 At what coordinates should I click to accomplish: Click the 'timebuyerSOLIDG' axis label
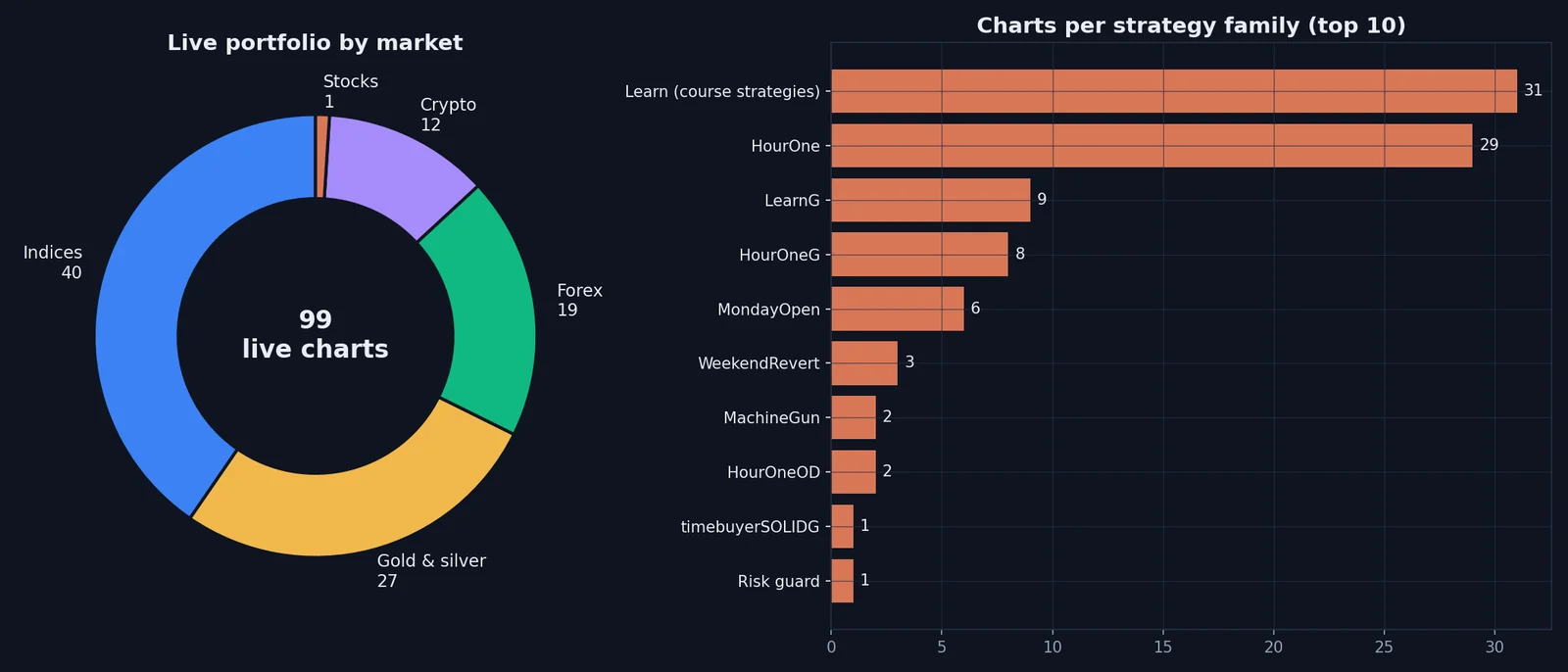750,527
